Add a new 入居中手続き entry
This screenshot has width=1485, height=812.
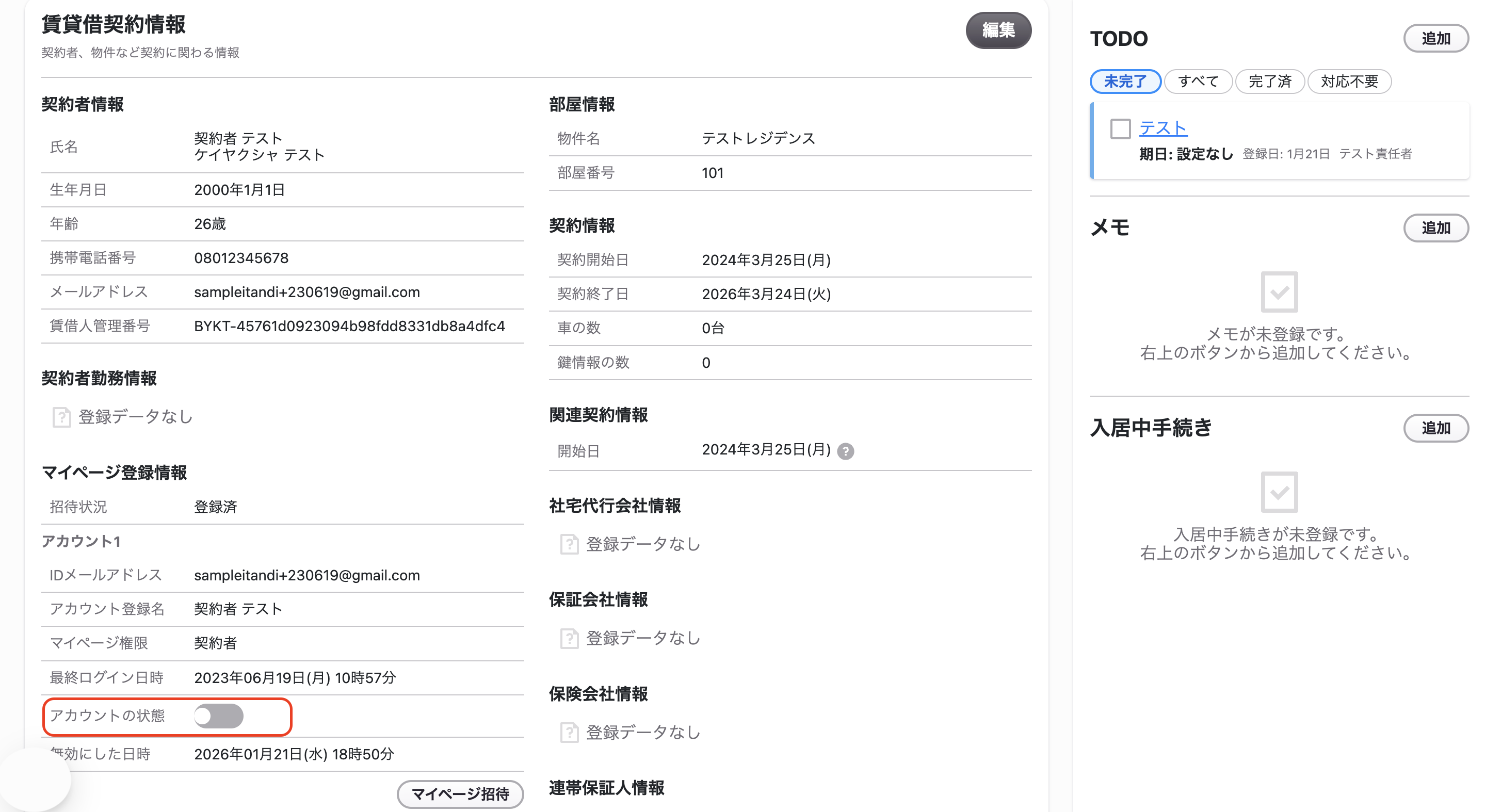[x=1435, y=428]
